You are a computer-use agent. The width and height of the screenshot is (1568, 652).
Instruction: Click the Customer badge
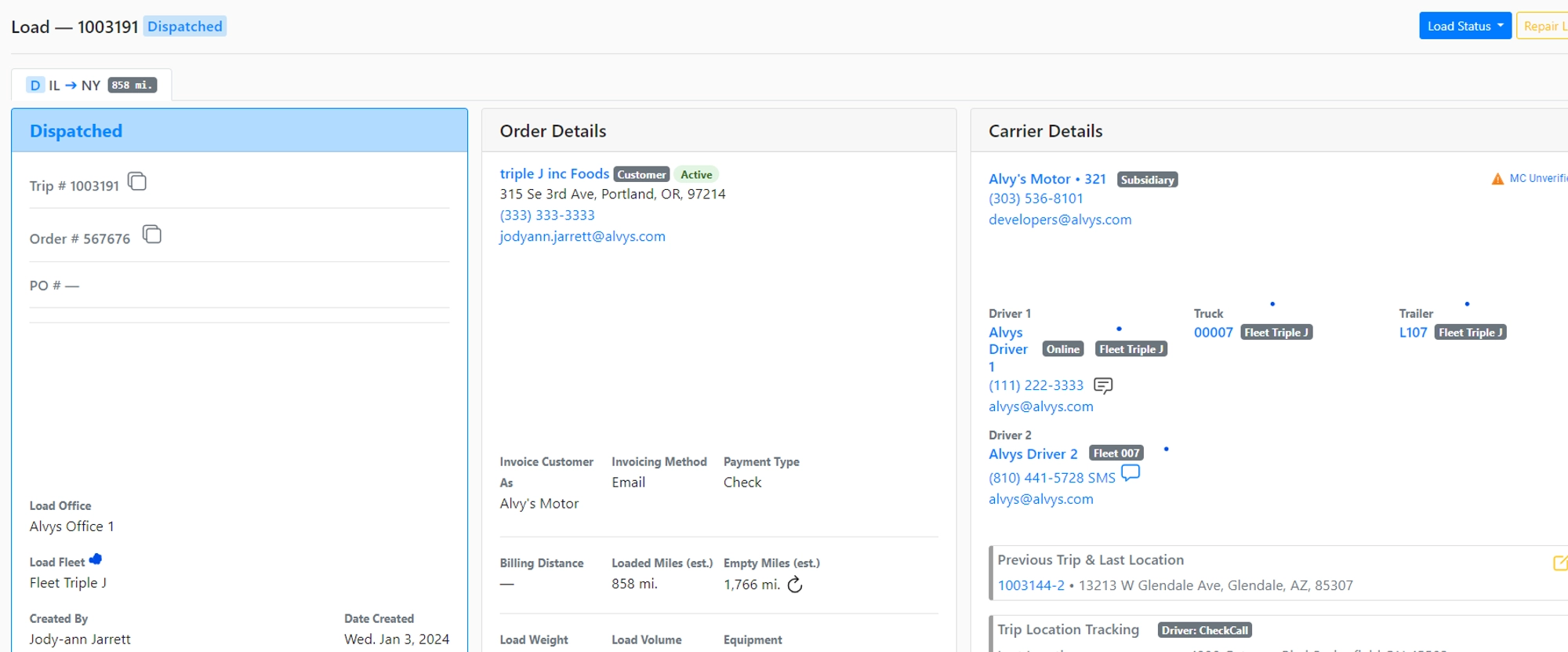point(641,174)
